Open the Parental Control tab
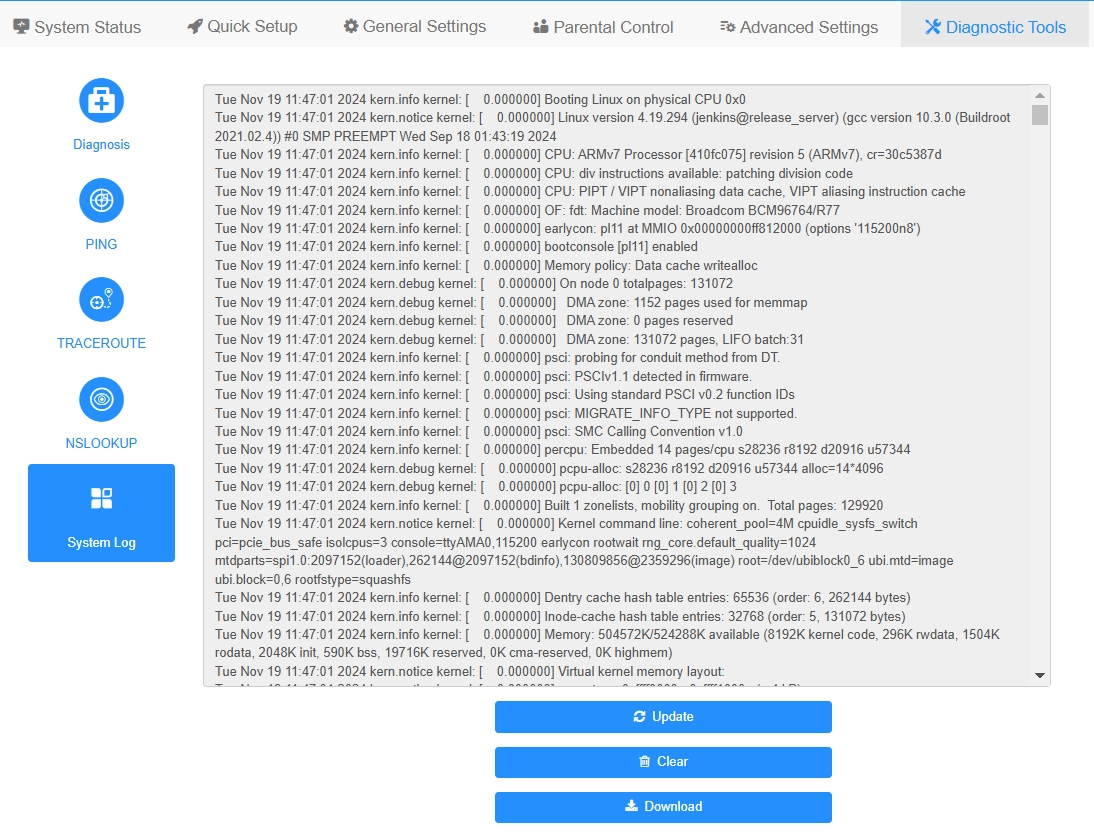The image size is (1094, 834). [604, 27]
